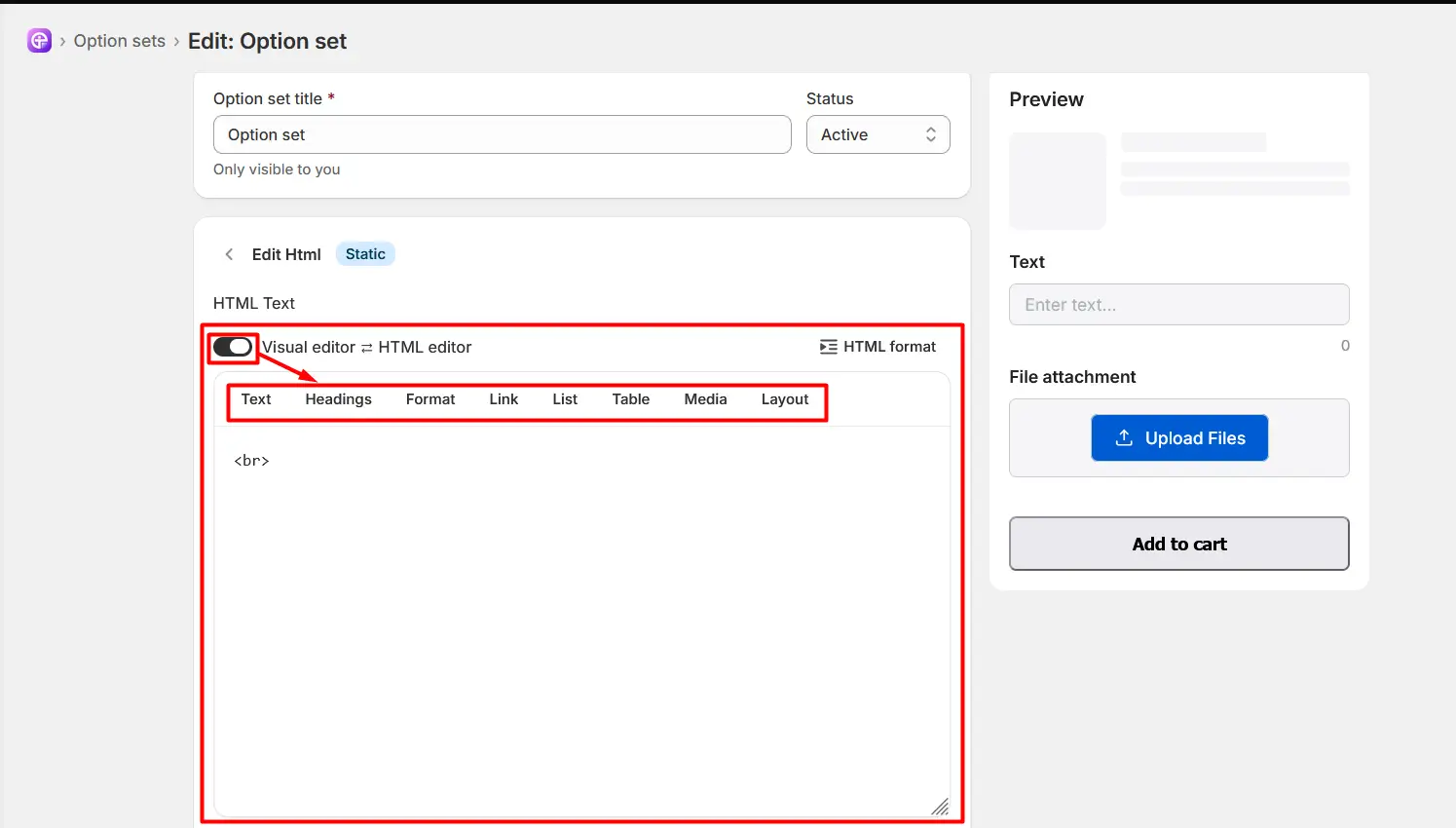Click the editor resize handle in the corner

[940, 807]
